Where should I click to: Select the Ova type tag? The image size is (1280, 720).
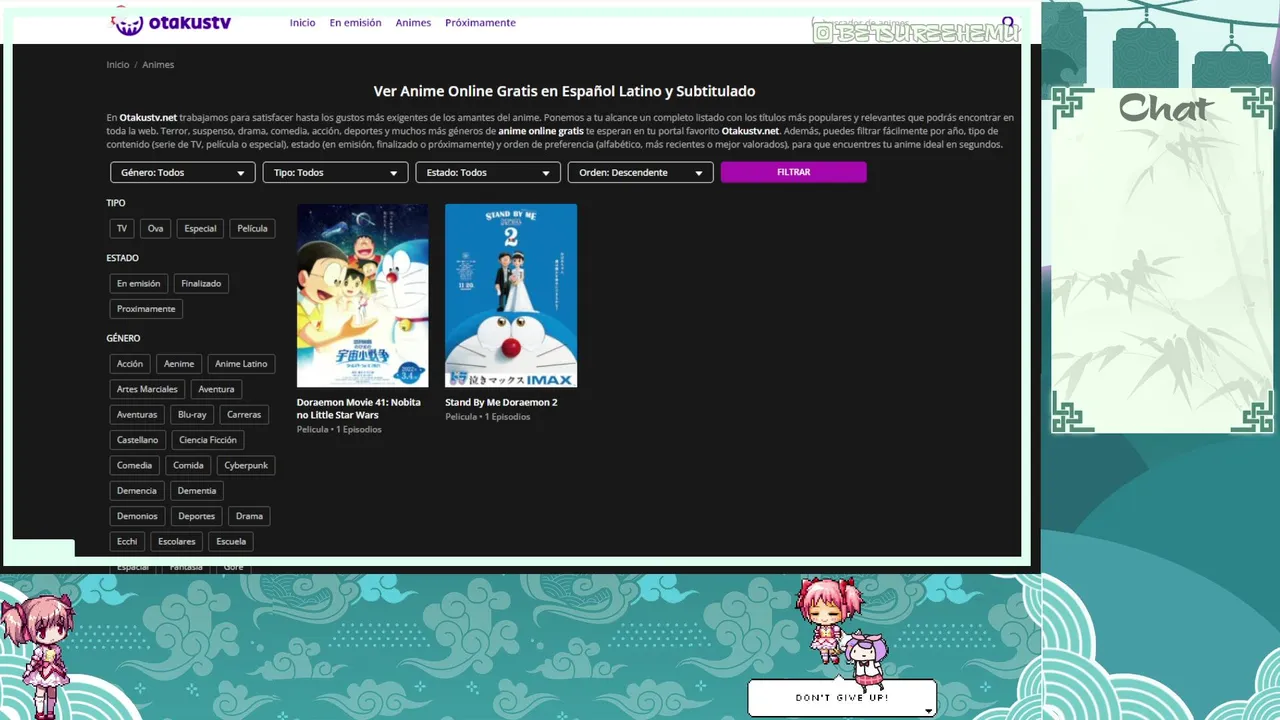point(155,228)
